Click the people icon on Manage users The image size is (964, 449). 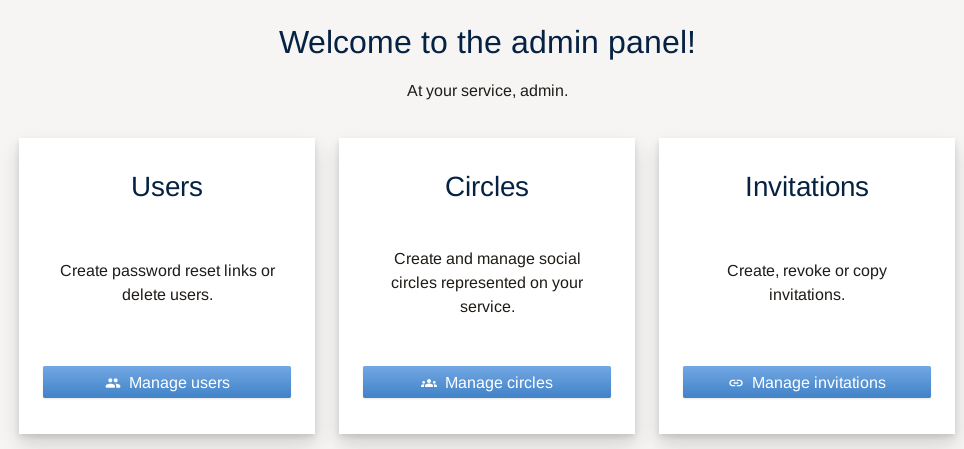coord(113,383)
